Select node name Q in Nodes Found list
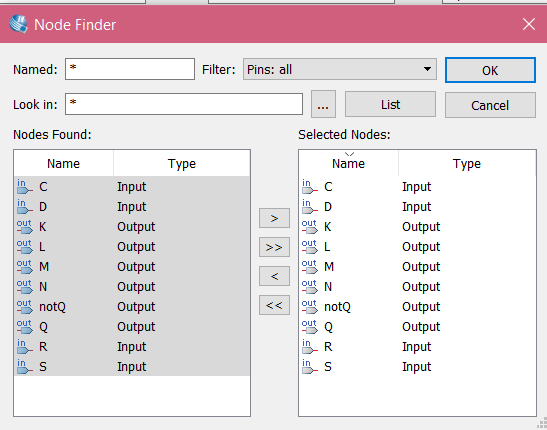 click(43, 327)
